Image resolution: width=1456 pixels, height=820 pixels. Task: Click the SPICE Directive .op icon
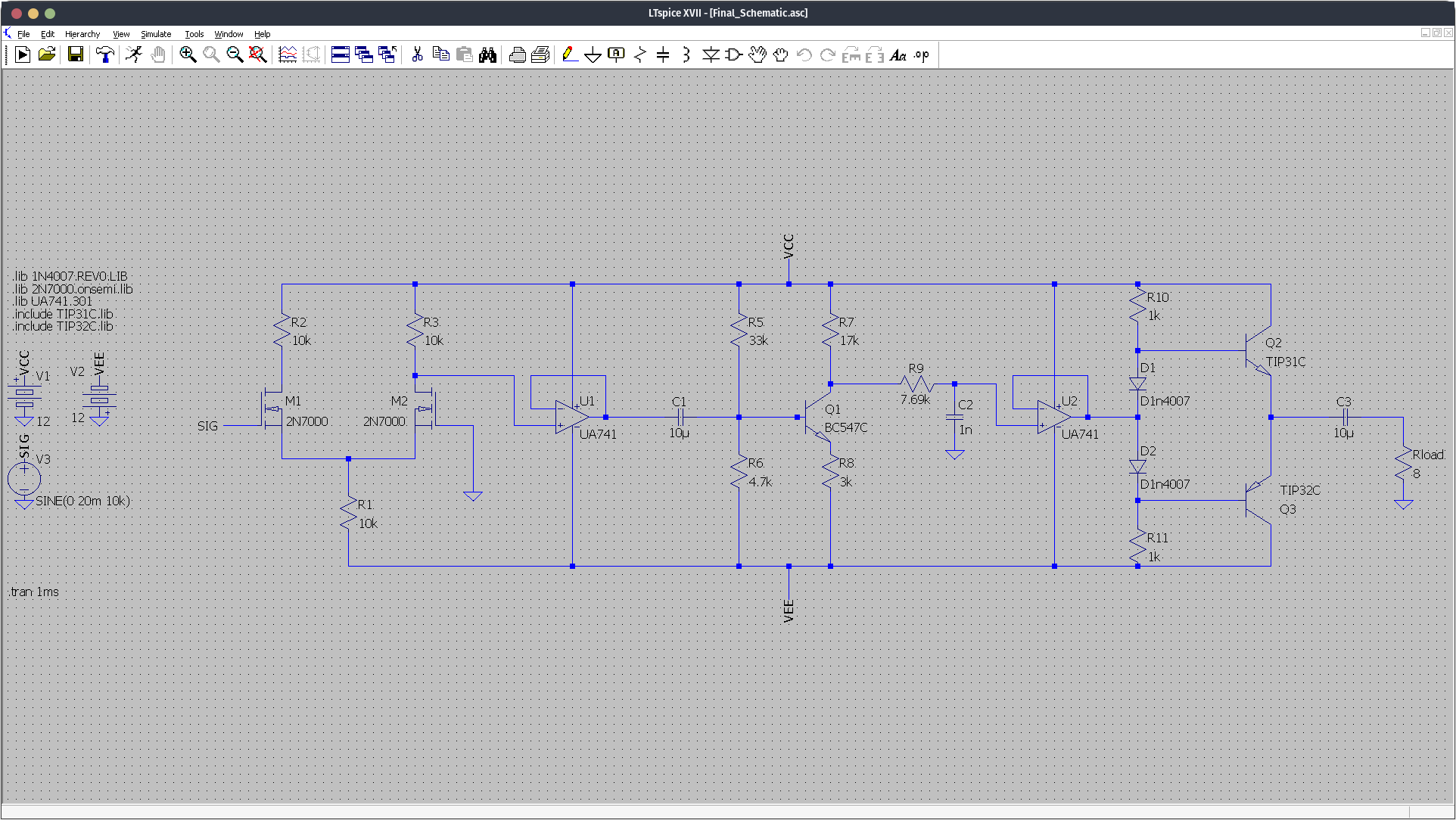point(922,54)
